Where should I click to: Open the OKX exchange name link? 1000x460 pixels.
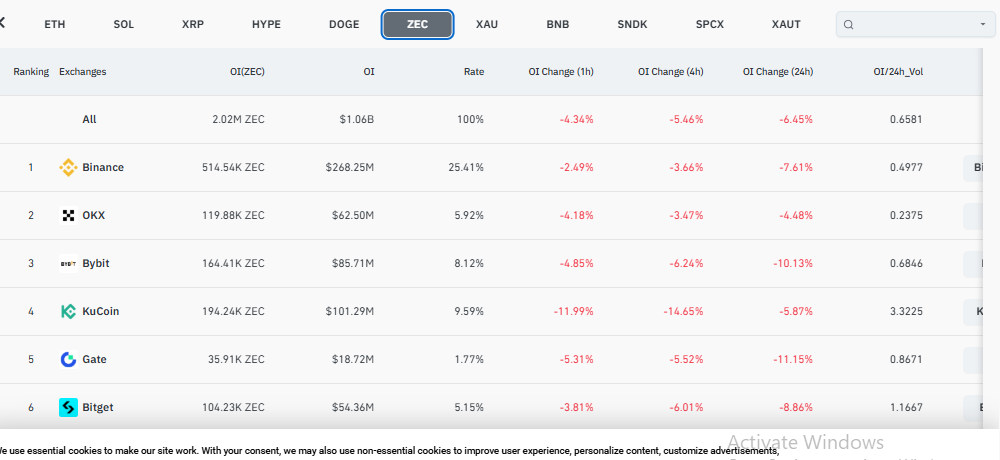(x=94, y=215)
